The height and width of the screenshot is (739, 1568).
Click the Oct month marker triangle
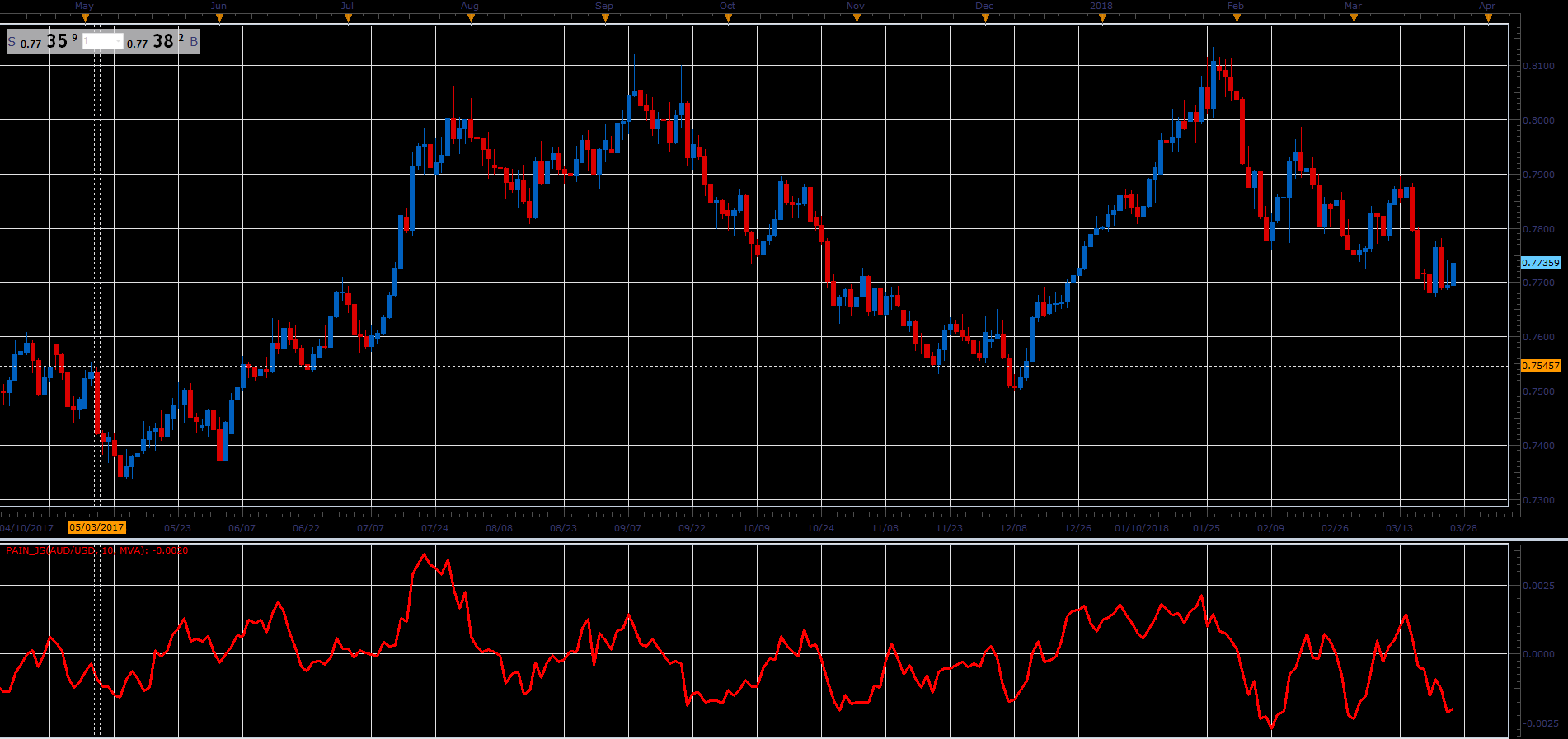pos(728,18)
